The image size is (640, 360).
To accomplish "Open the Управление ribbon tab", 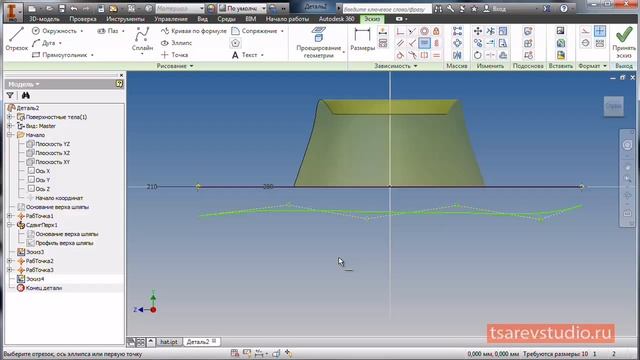I will tap(171, 19).
